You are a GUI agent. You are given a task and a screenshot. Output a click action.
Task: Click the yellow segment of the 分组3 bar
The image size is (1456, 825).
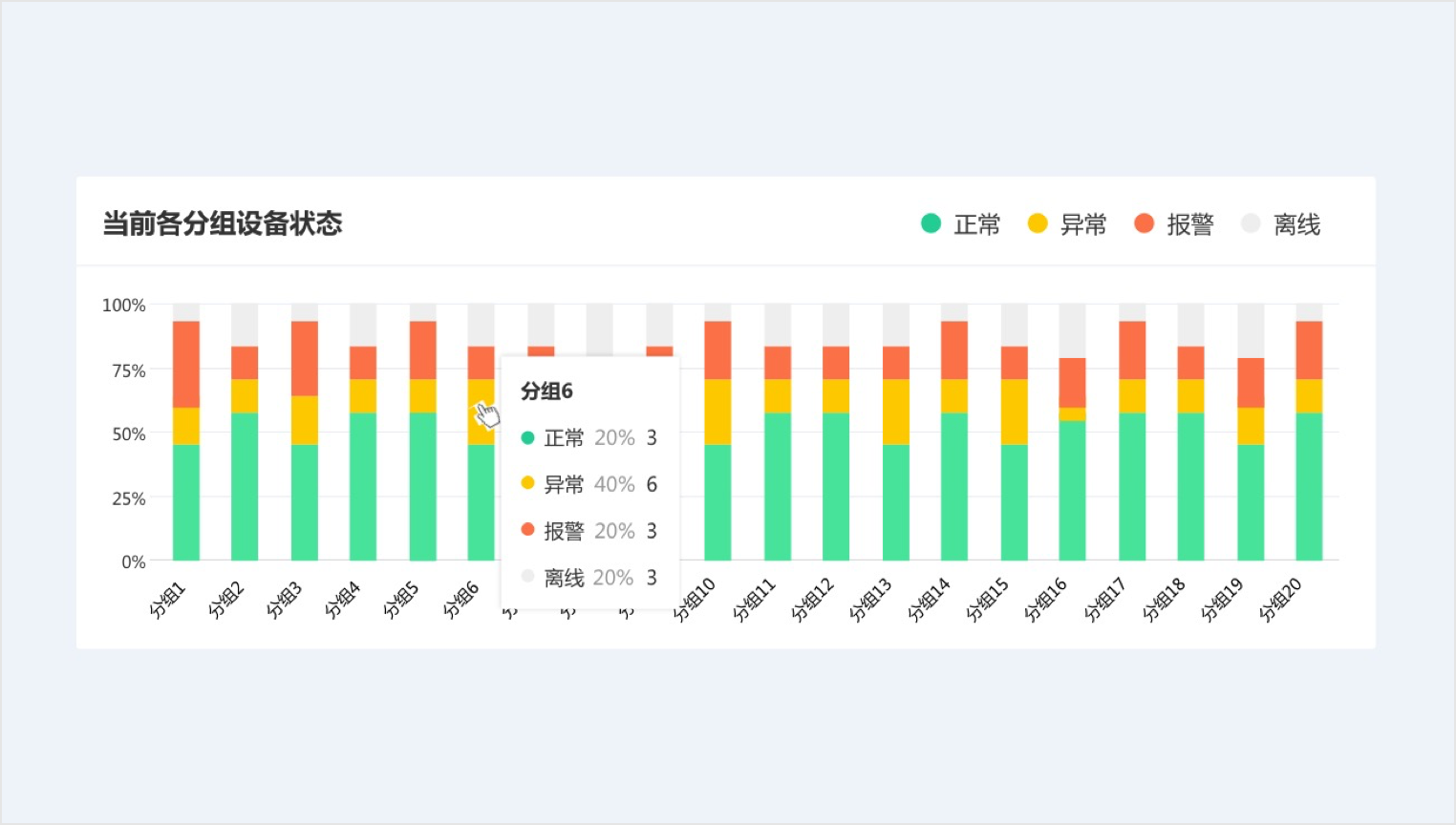(x=305, y=419)
